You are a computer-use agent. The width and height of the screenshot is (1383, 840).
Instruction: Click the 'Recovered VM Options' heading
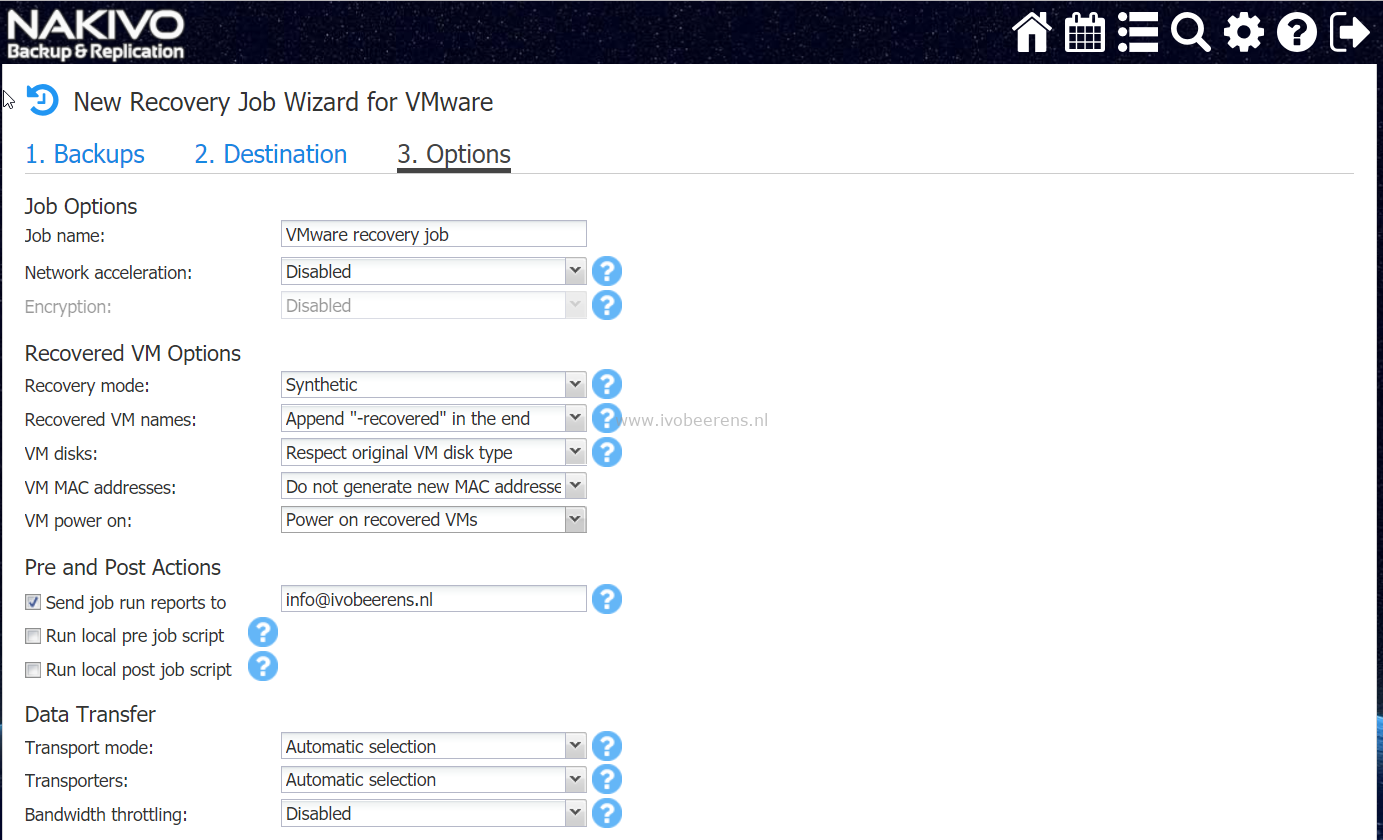coord(133,353)
